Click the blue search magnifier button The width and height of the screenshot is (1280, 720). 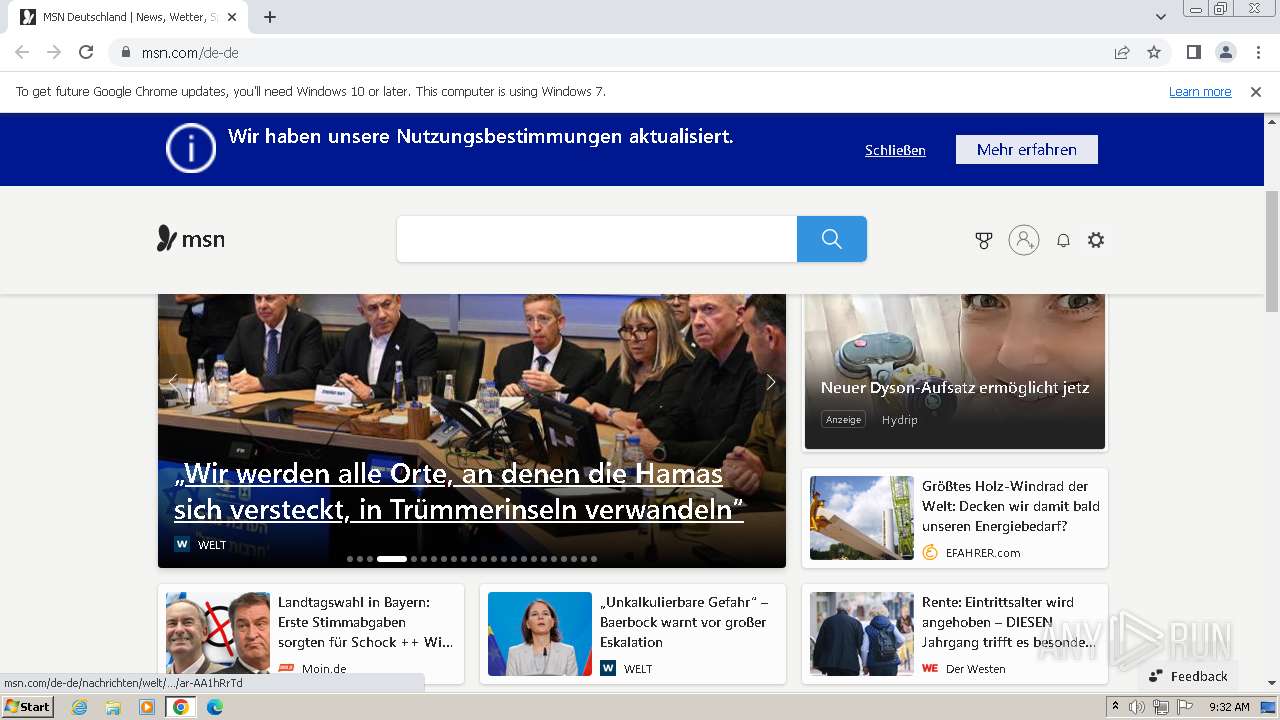coord(832,239)
